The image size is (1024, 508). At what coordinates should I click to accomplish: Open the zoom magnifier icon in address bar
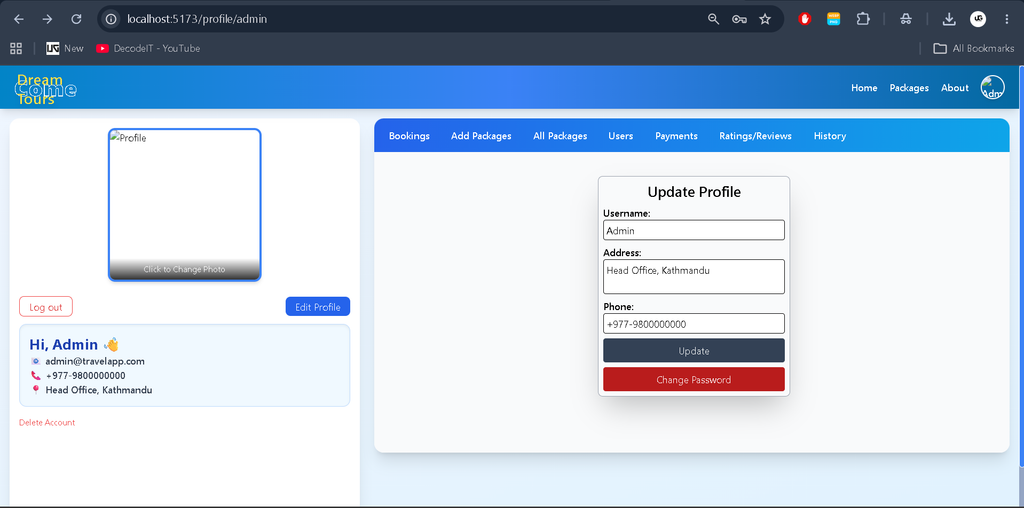713,19
